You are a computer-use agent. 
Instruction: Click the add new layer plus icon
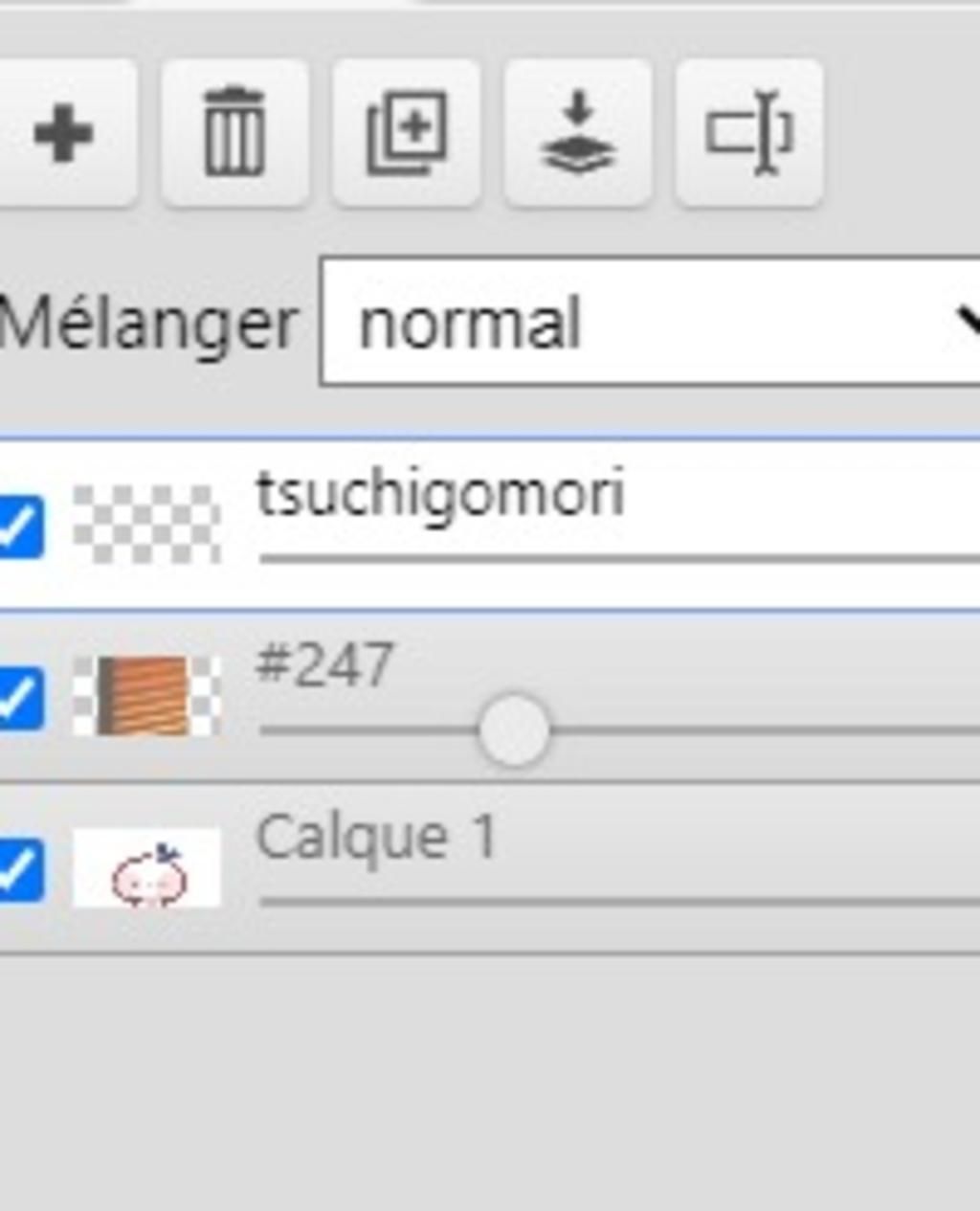63,133
